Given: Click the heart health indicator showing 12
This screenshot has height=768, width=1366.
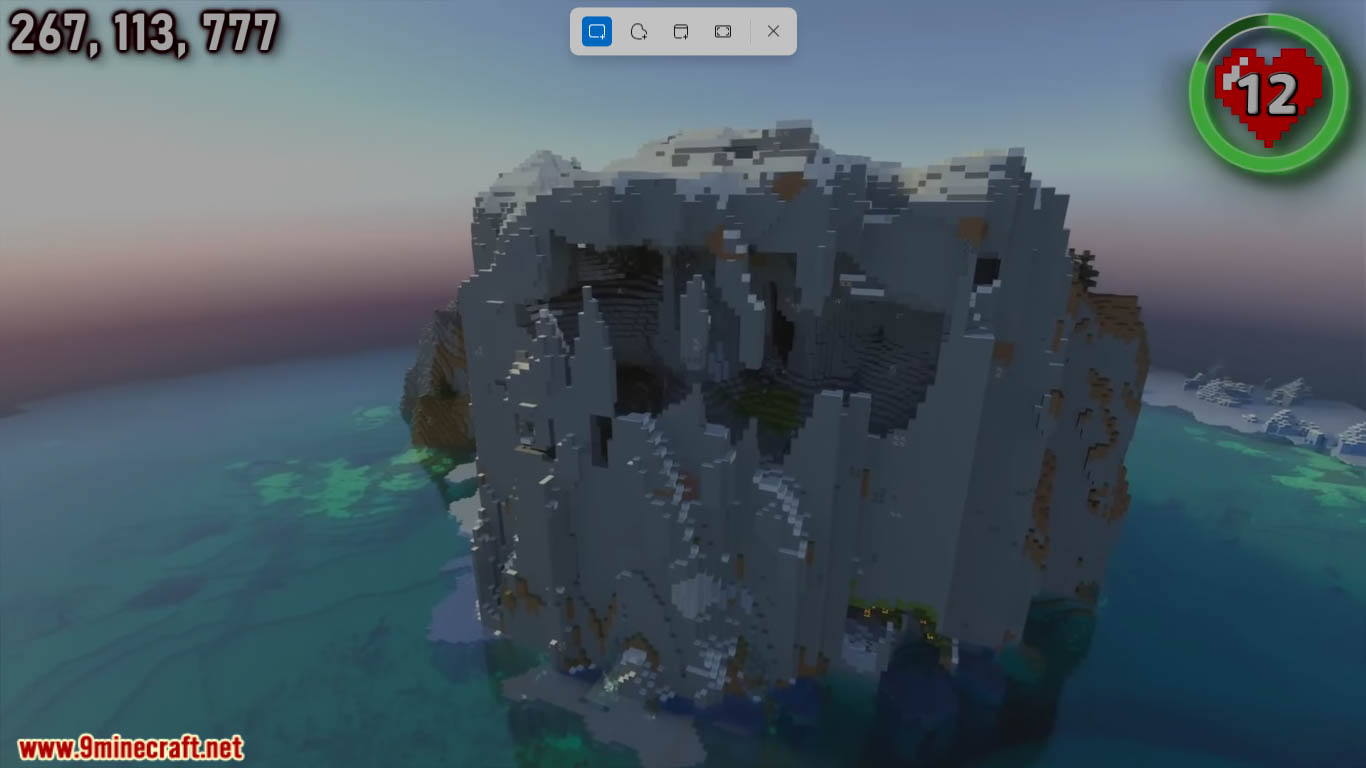Looking at the screenshot, I should [1268, 93].
